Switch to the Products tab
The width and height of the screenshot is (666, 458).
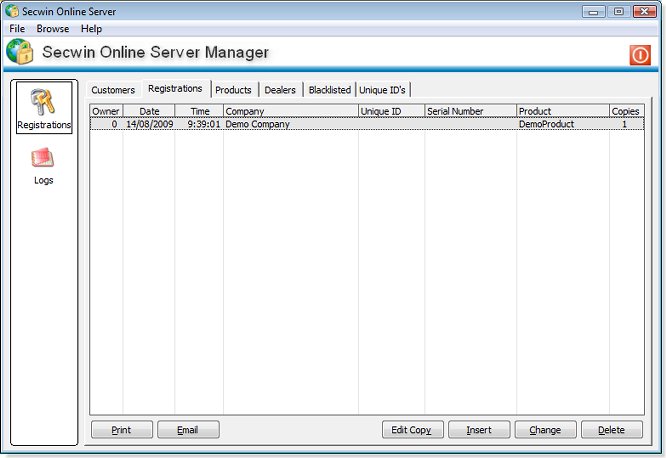pos(233,90)
